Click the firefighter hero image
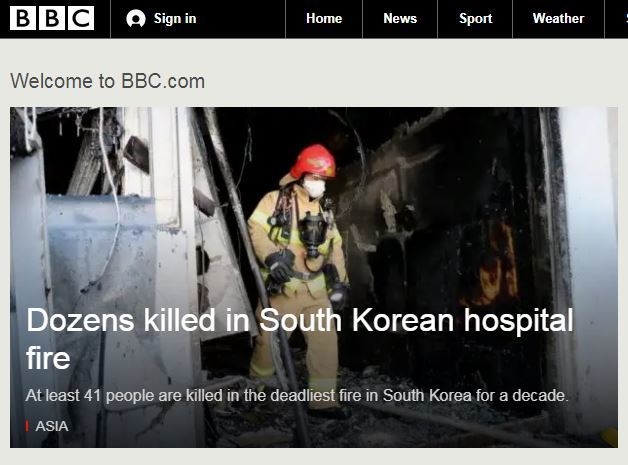This screenshot has width=628, height=465. [x=314, y=277]
